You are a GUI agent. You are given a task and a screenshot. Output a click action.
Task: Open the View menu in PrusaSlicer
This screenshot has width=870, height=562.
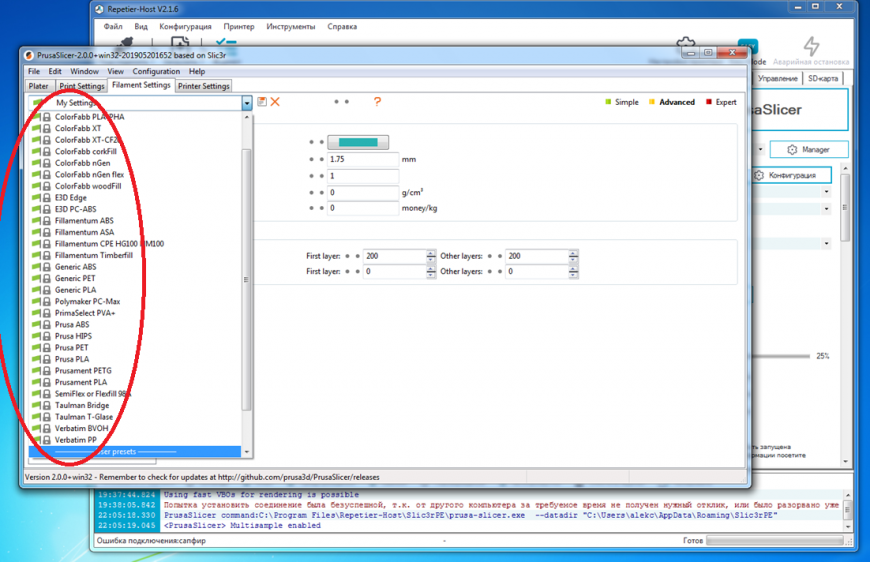coord(115,72)
